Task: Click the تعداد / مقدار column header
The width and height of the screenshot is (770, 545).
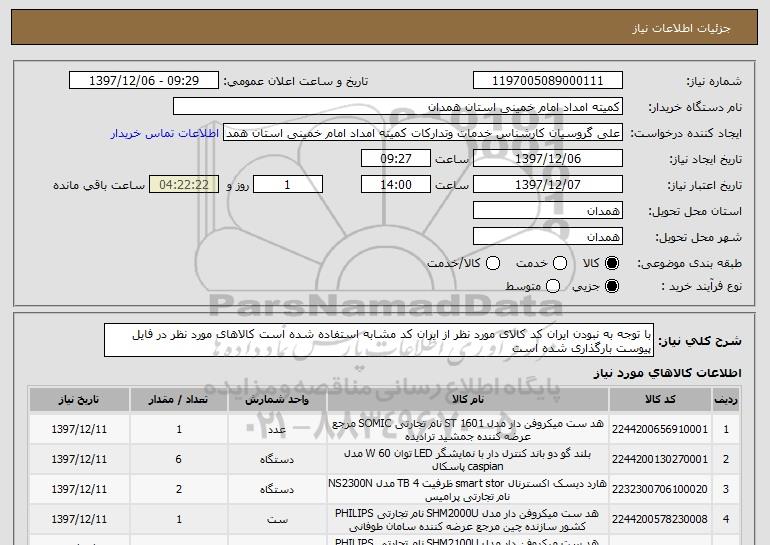Action: pos(178,400)
